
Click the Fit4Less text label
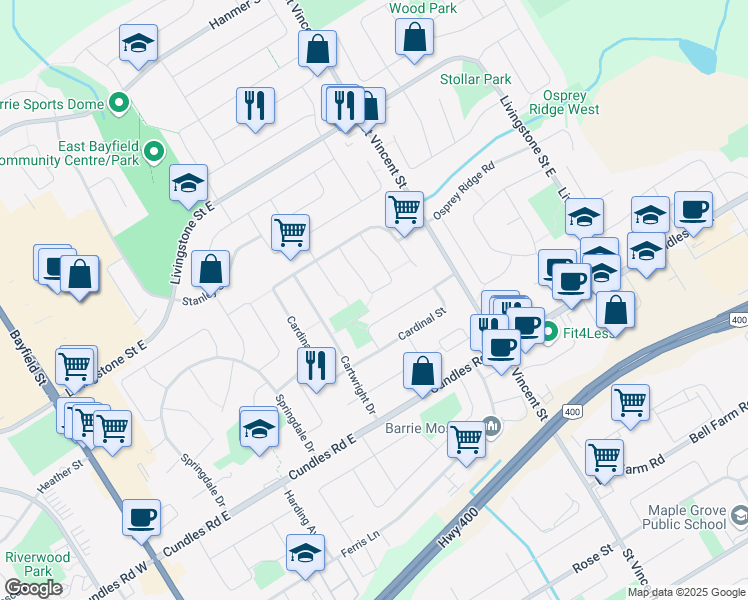coord(589,333)
